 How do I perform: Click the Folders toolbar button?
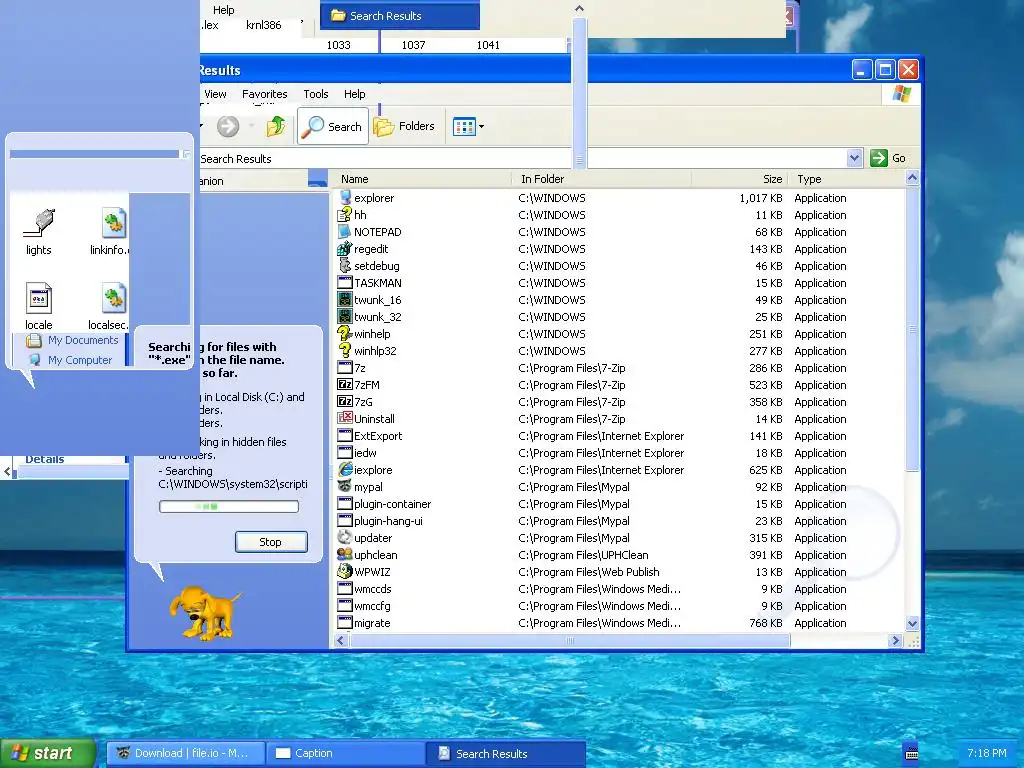tap(404, 126)
